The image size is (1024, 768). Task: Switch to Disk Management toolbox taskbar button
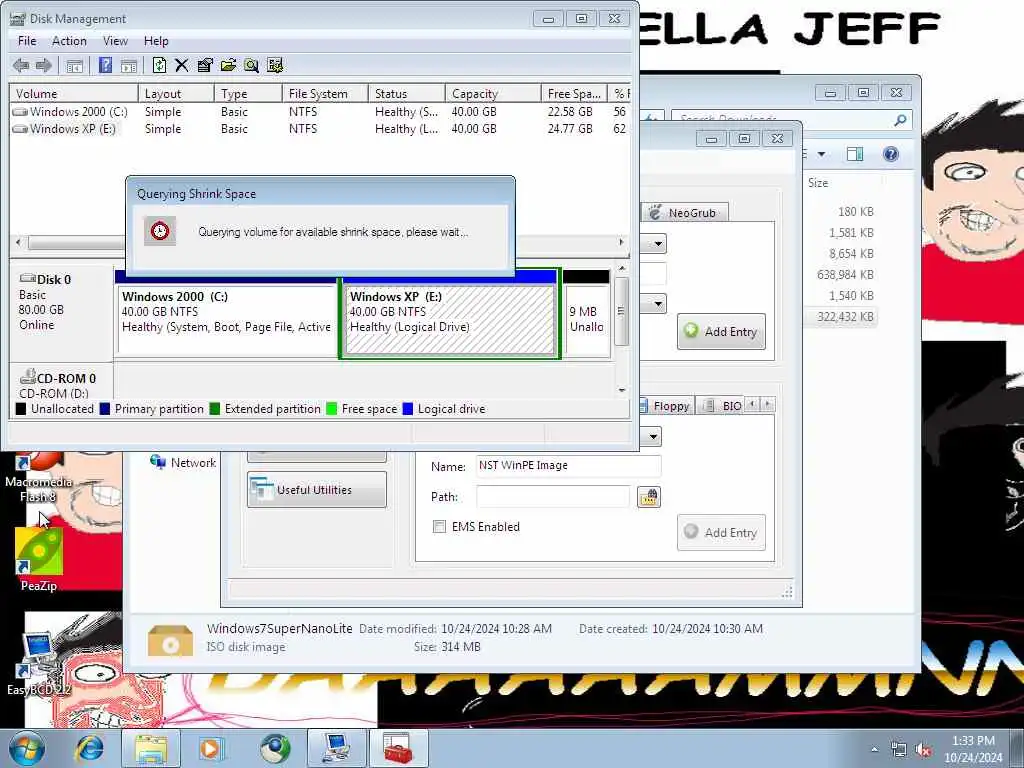tap(398, 748)
